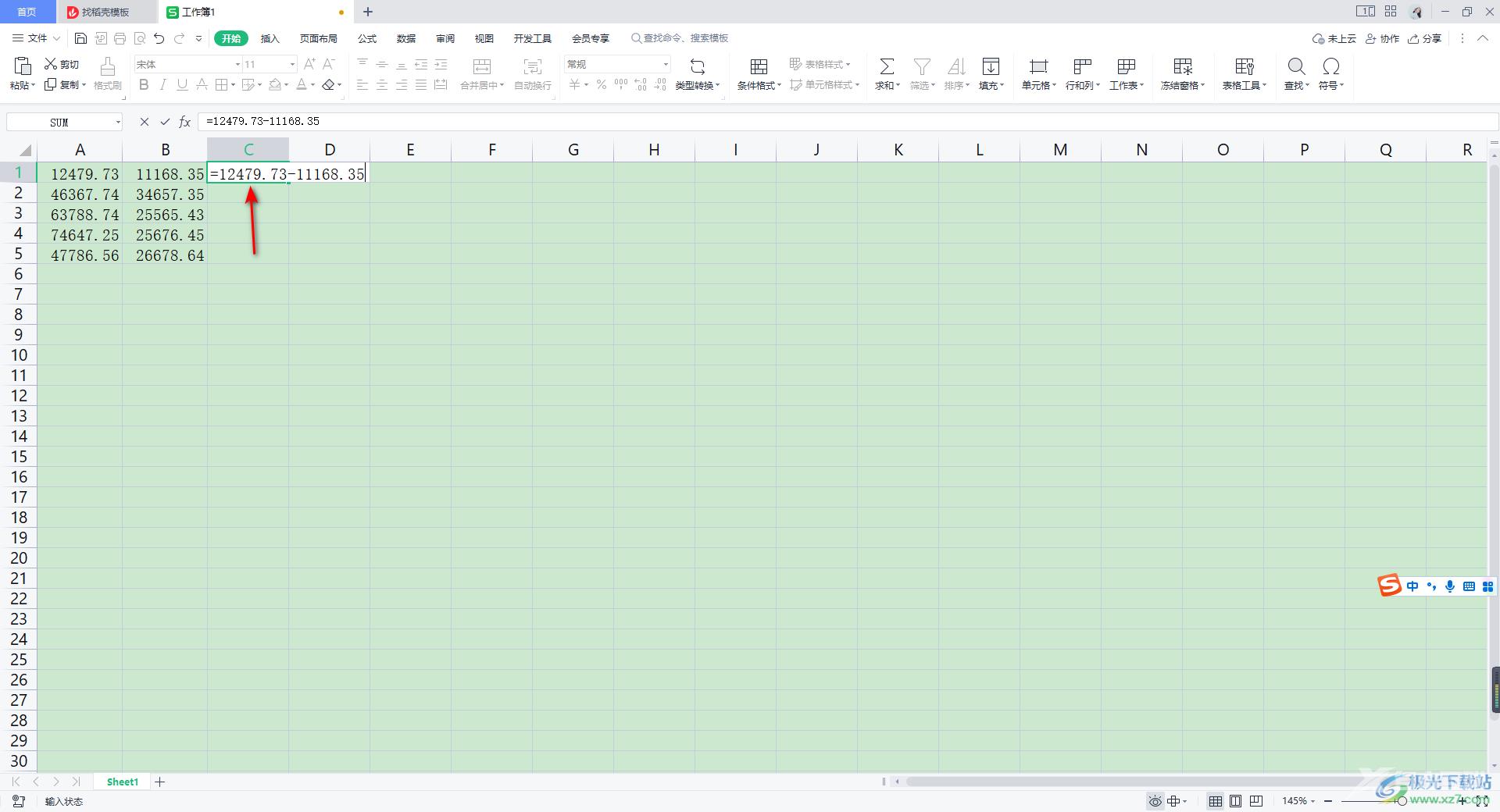Decrease font size with A- icon

tap(329, 64)
